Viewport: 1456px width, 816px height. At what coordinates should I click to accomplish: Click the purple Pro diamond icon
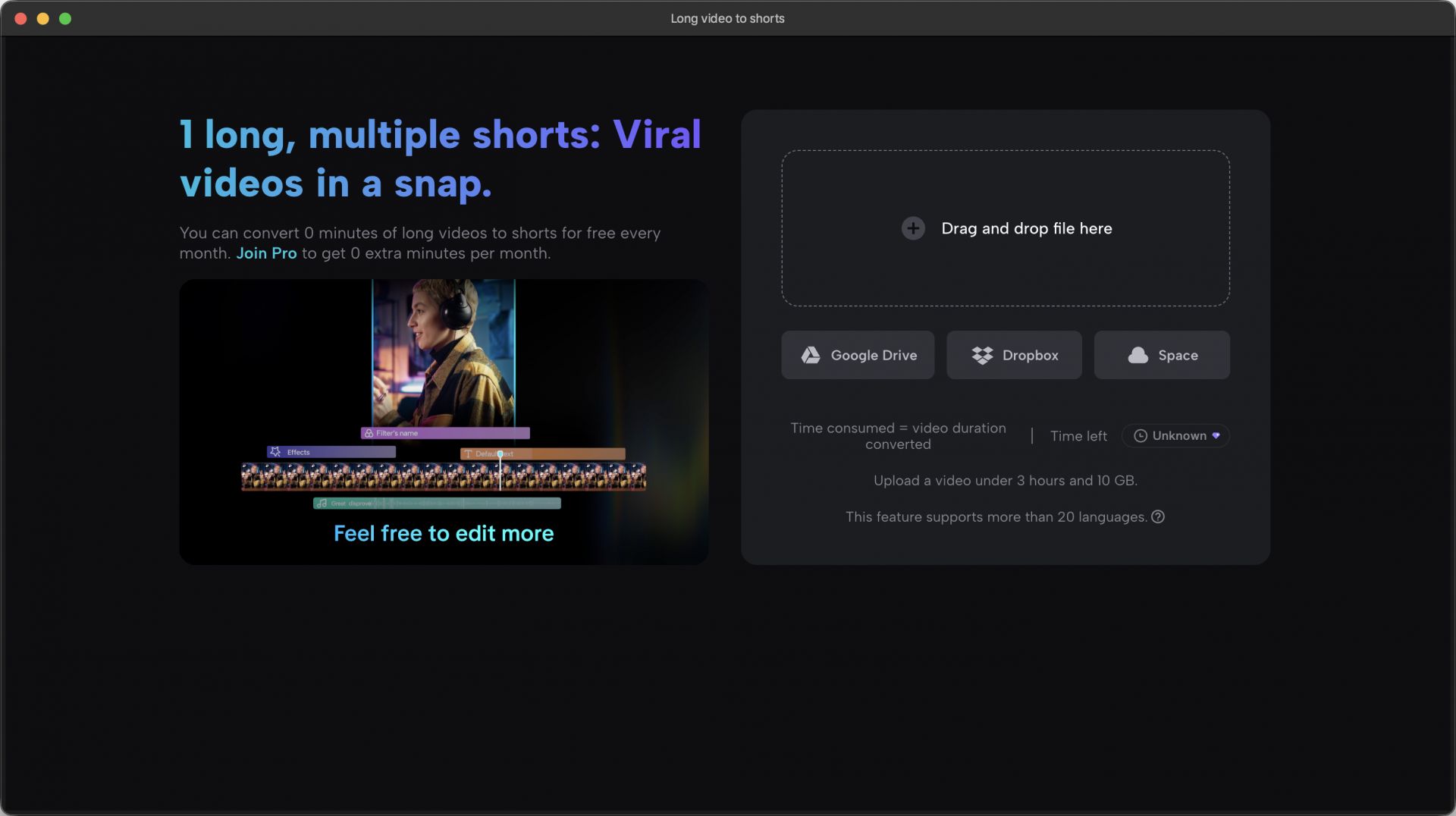1216,436
